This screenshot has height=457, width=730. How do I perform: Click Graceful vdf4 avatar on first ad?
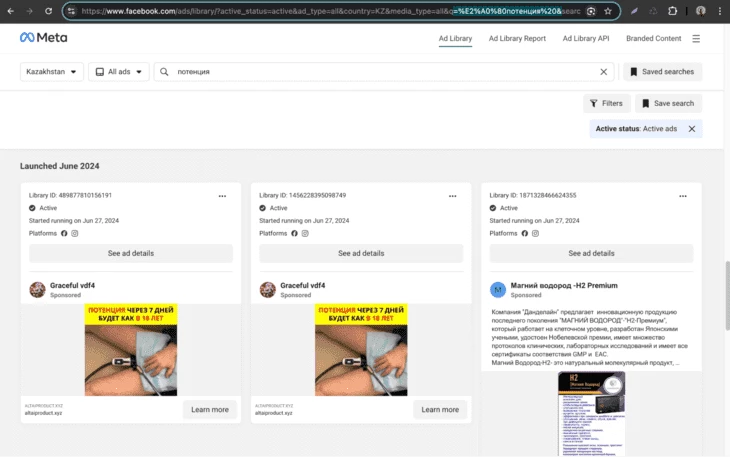click(x=37, y=289)
